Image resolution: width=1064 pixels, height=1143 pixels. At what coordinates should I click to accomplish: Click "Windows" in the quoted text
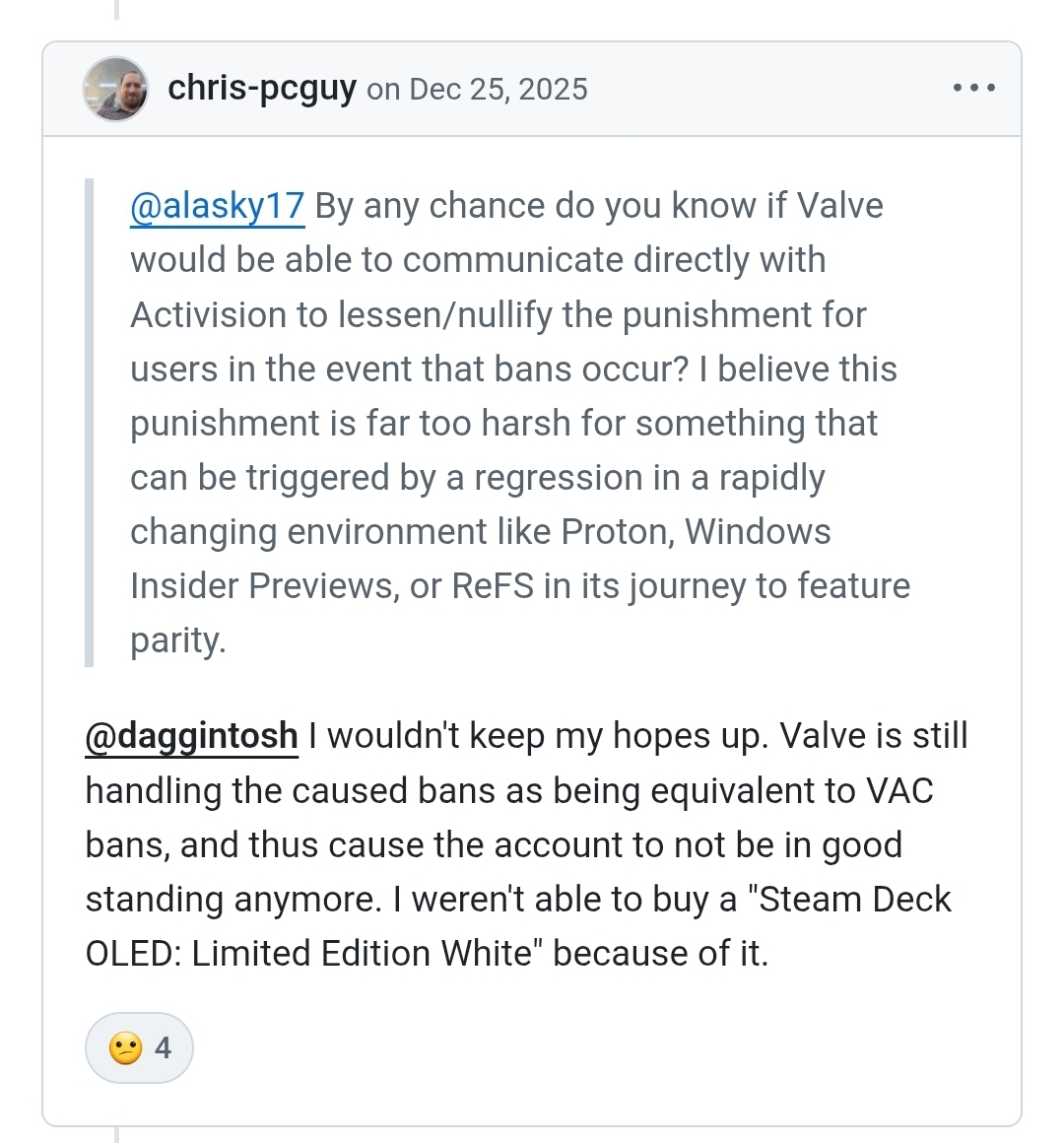tap(758, 532)
